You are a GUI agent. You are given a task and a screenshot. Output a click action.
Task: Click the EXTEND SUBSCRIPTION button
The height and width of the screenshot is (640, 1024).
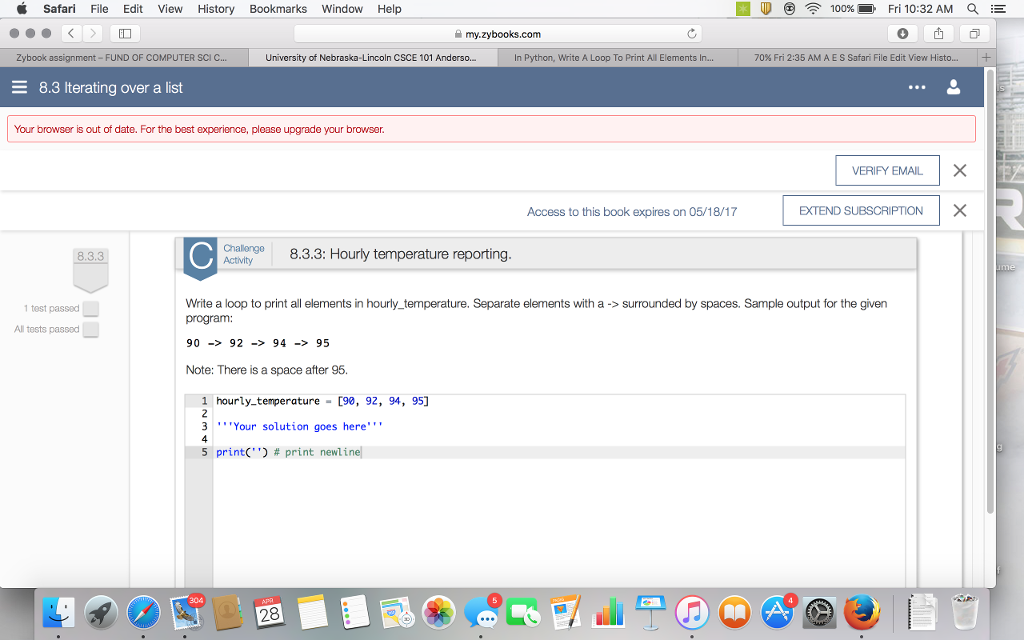861,210
